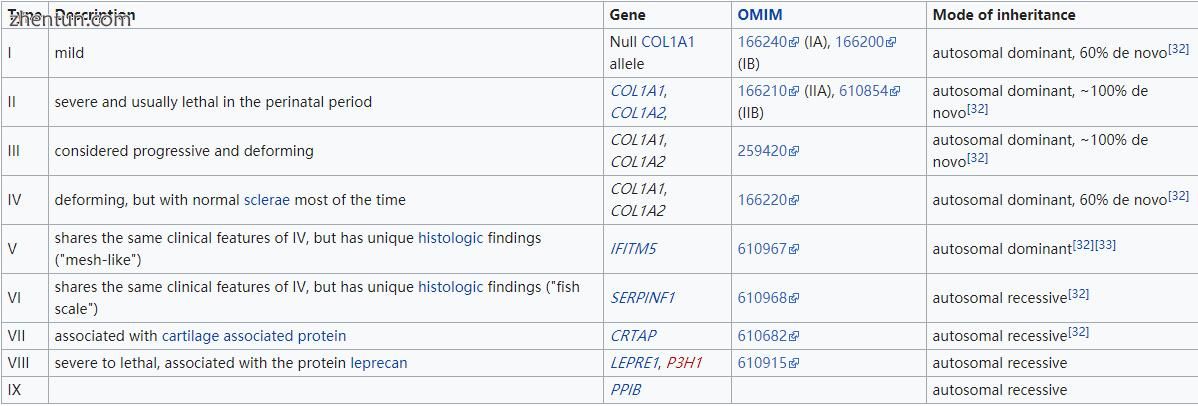Screen dimensions: 1198x406
Task: Follow the PPIB gene link
Action: 625,390
